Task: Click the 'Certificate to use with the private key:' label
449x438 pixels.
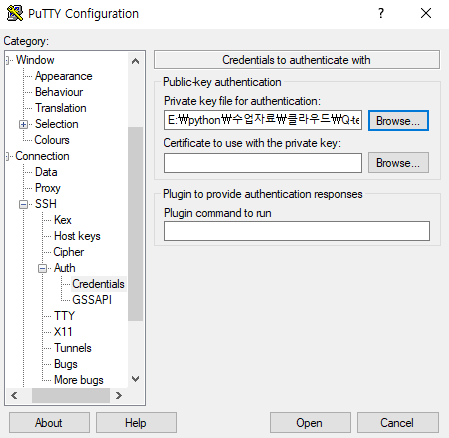Action: click(x=252, y=143)
